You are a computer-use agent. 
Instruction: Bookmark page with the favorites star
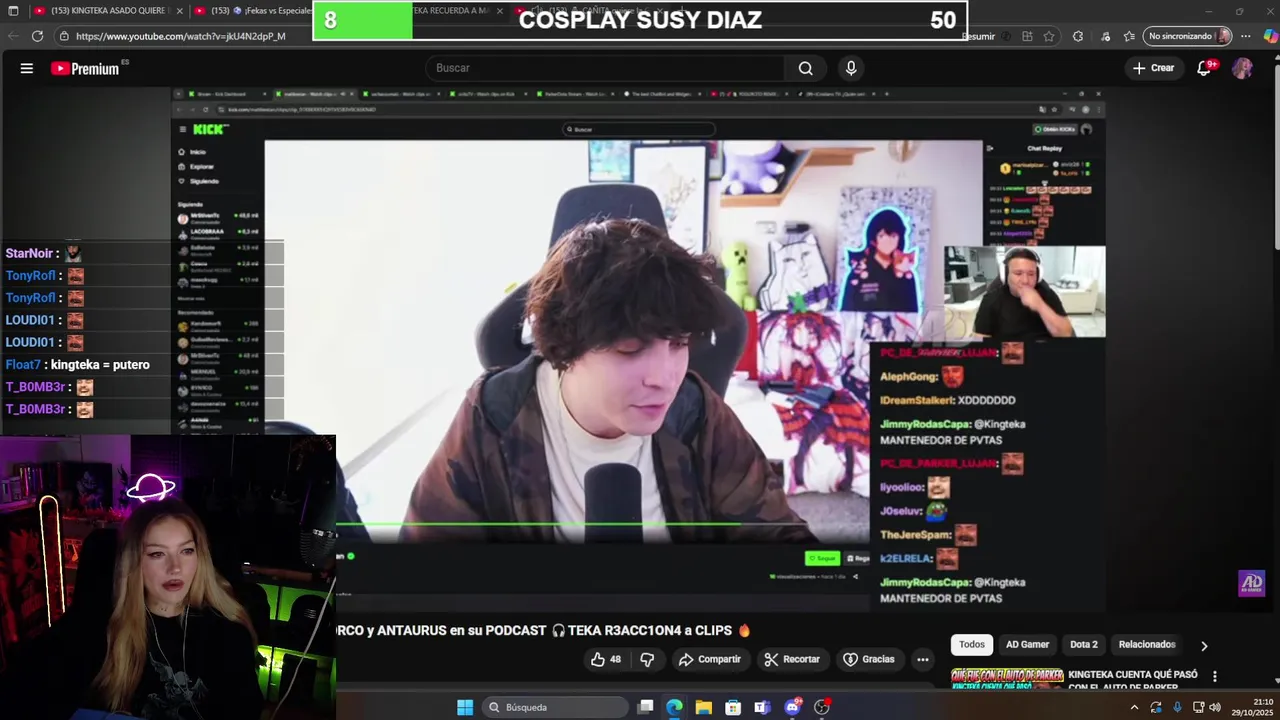tap(1049, 36)
